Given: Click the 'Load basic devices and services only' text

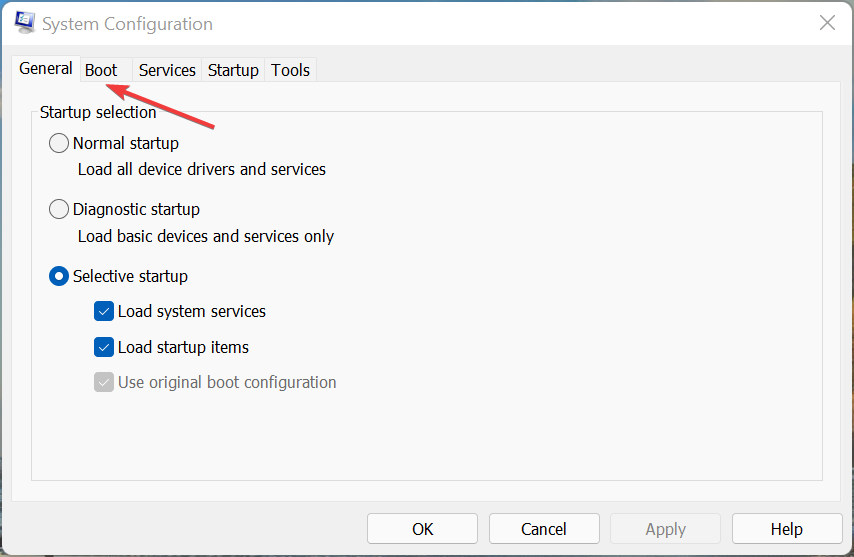Looking at the screenshot, I should coord(206,237).
